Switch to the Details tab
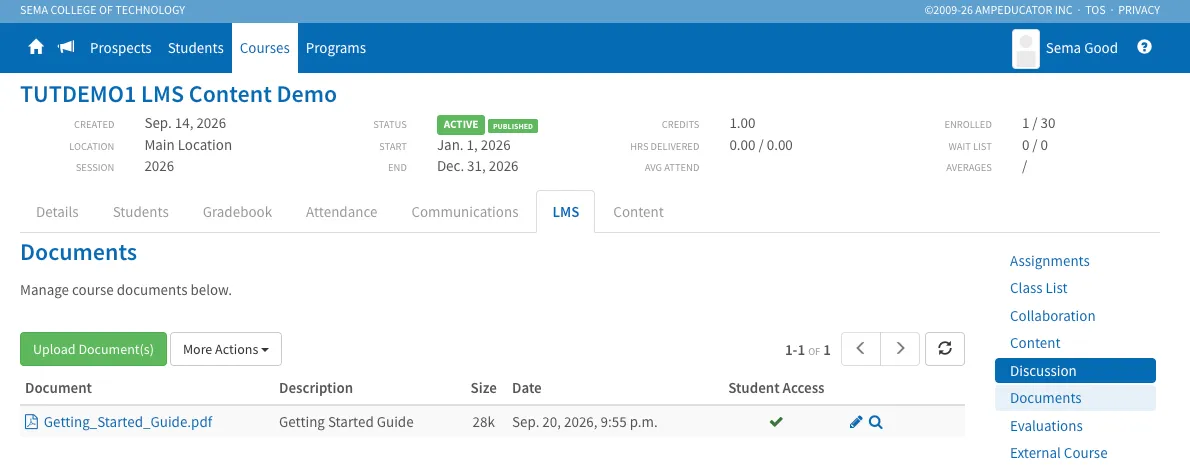The image size is (1190, 468). click(x=57, y=212)
